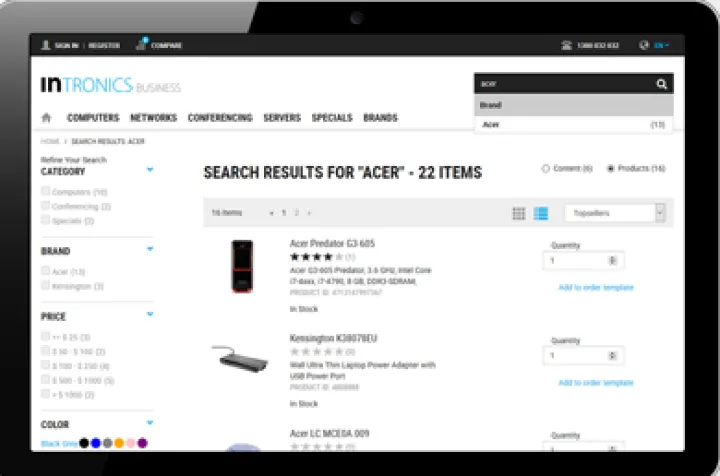Open the EN language dropdown
Viewport: 720px width, 476px height.
661,45
